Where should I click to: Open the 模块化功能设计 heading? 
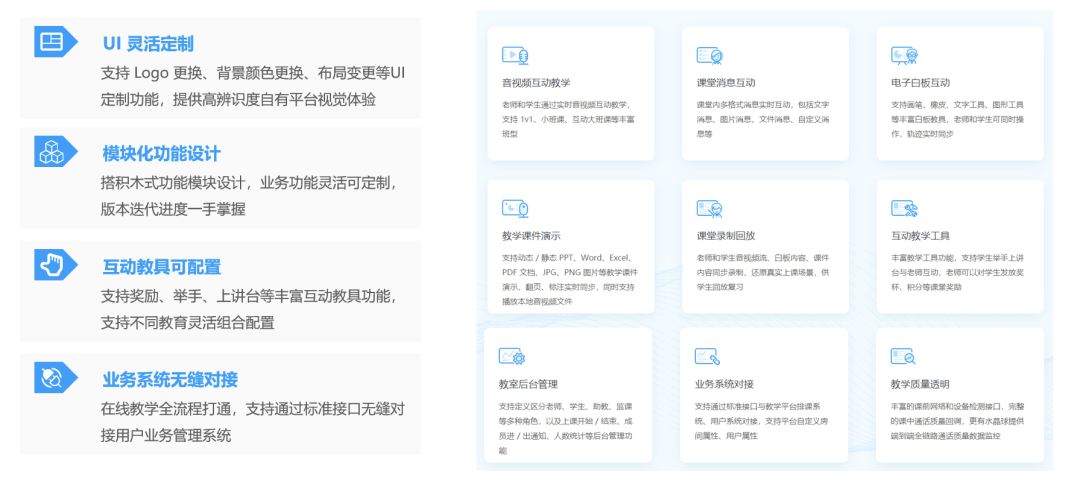[x=162, y=154]
